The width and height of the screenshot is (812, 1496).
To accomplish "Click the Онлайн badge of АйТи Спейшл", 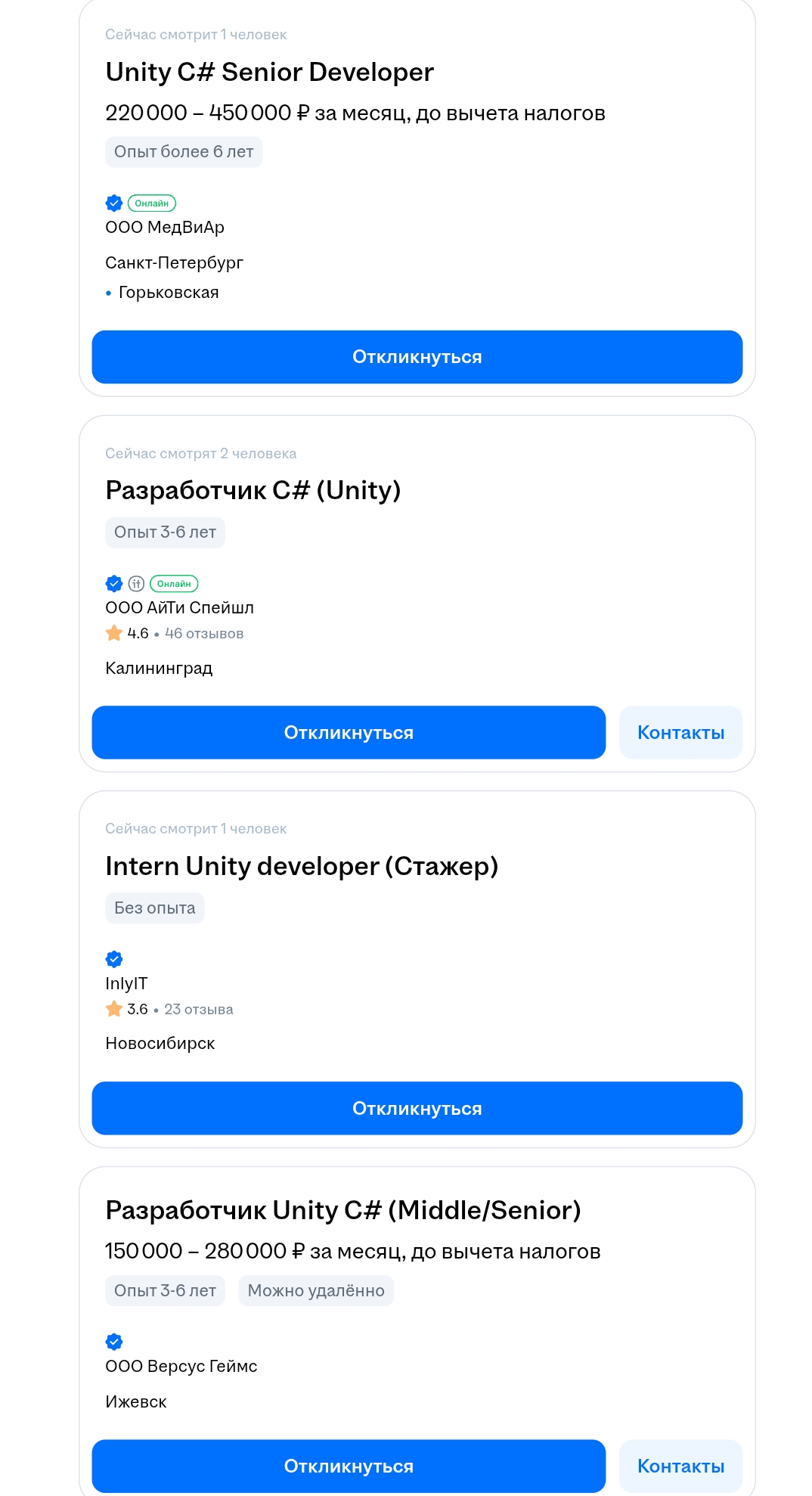I will click(x=174, y=583).
